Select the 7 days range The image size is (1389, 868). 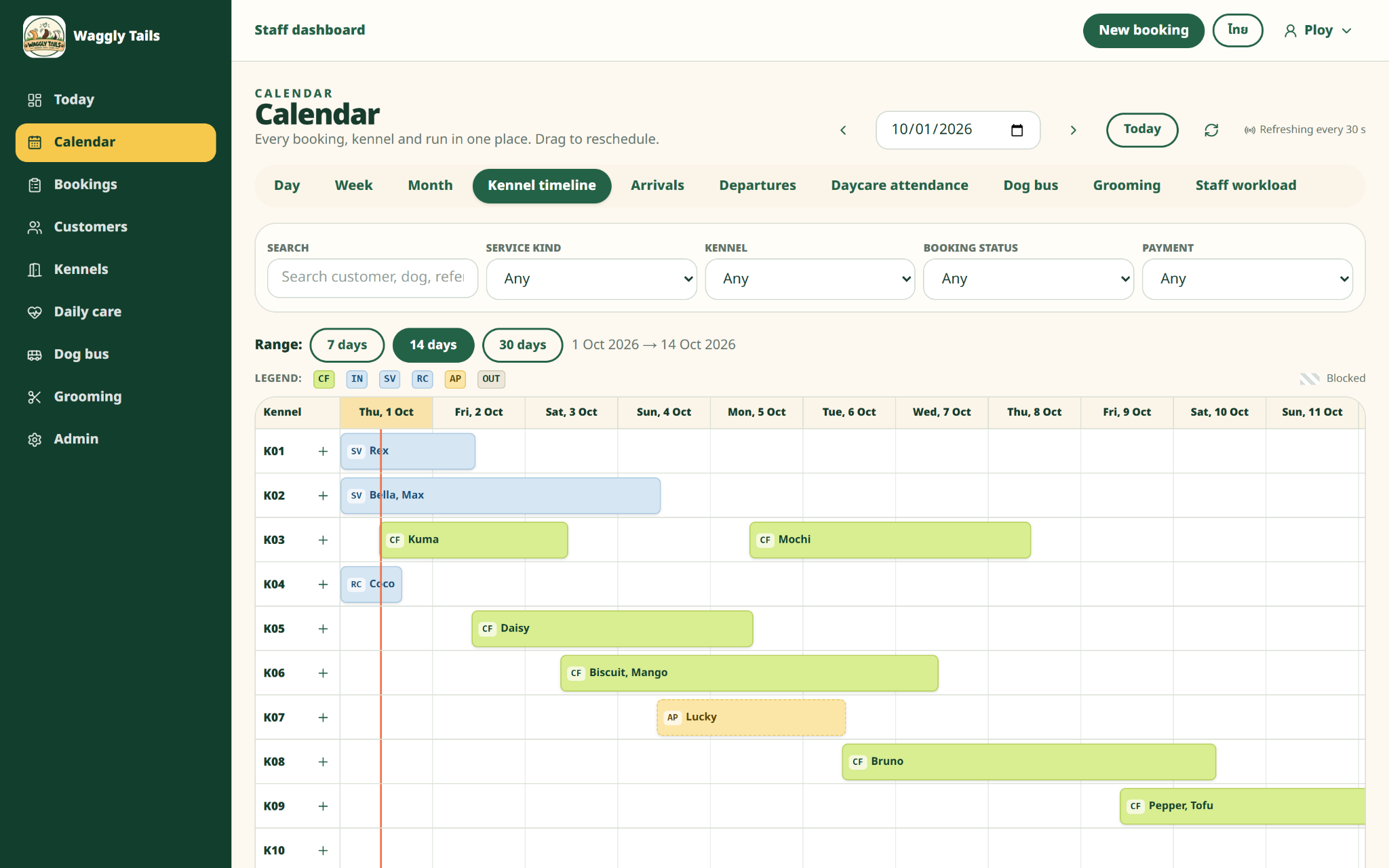[x=347, y=345]
